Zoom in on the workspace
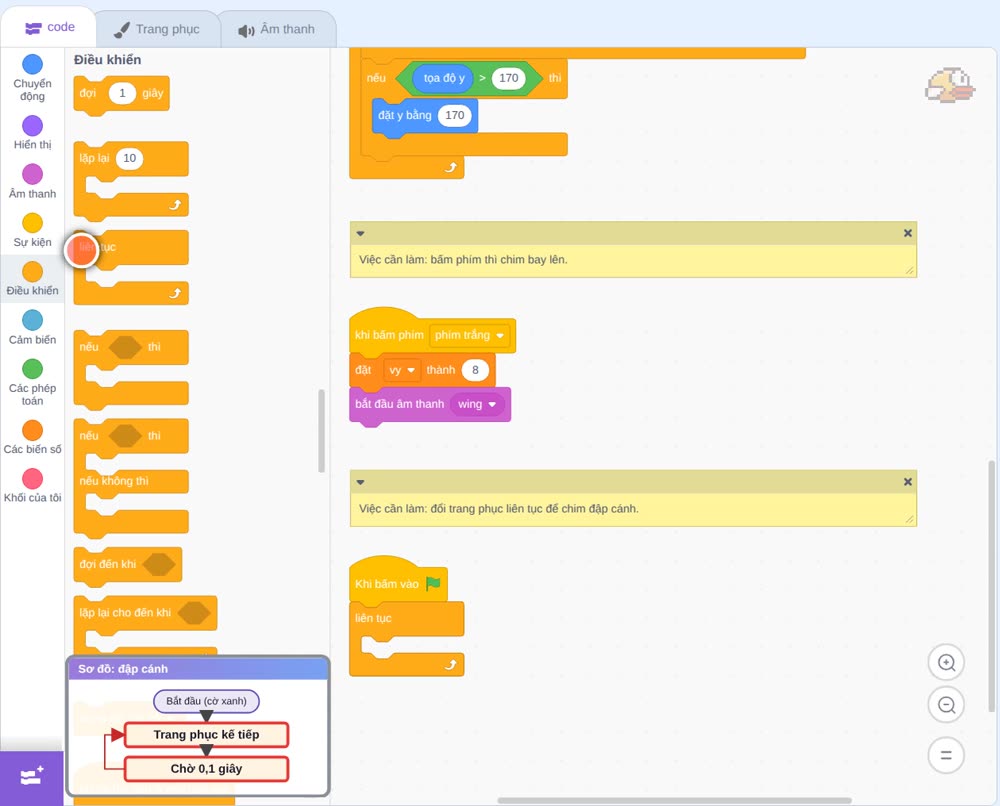1000x806 pixels. pos(946,663)
